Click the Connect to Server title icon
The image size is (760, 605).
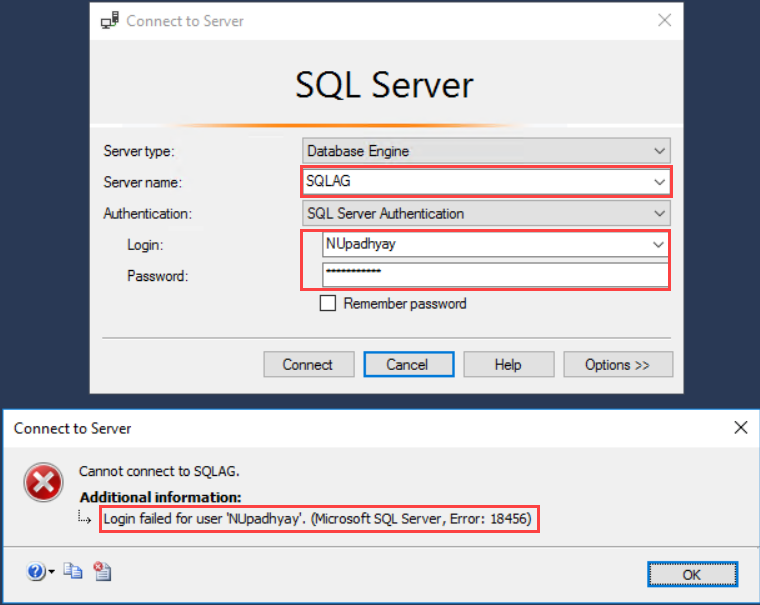coord(110,20)
